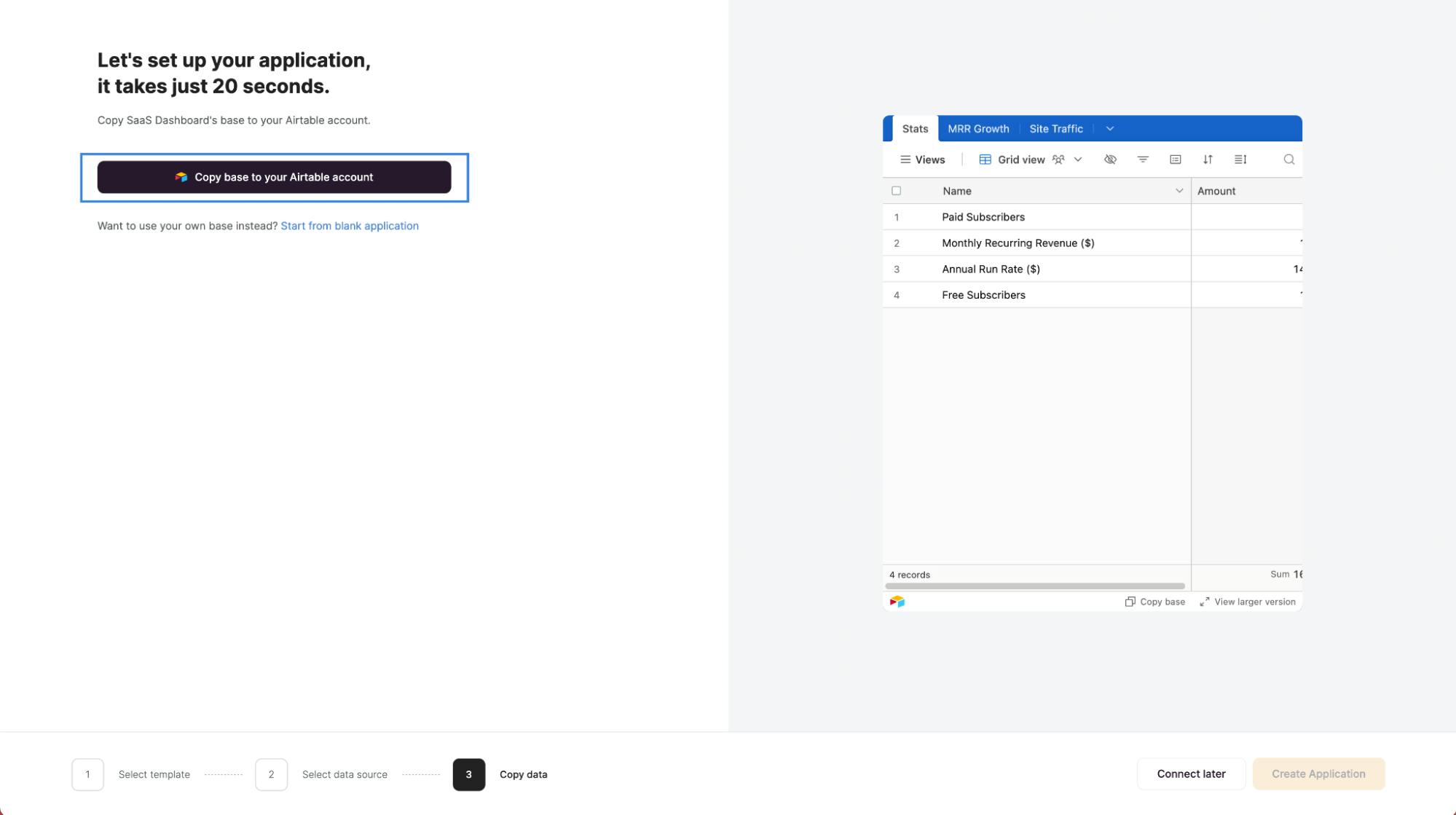Expand the Grid view dropdown arrow
This screenshot has width=1456, height=815.
[1078, 159]
